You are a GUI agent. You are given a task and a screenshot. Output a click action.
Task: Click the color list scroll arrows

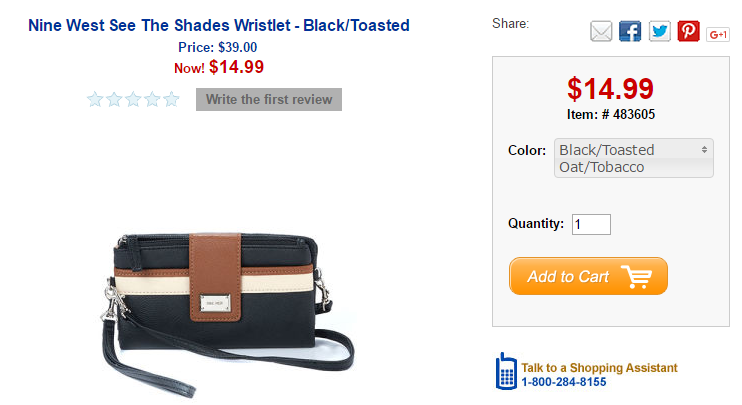(705, 149)
